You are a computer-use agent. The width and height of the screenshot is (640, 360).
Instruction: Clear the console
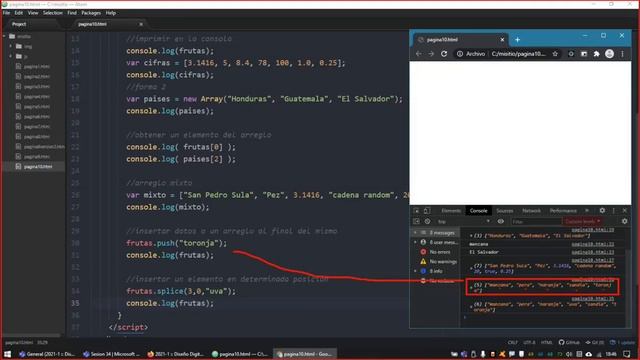click(x=427, y=222)
